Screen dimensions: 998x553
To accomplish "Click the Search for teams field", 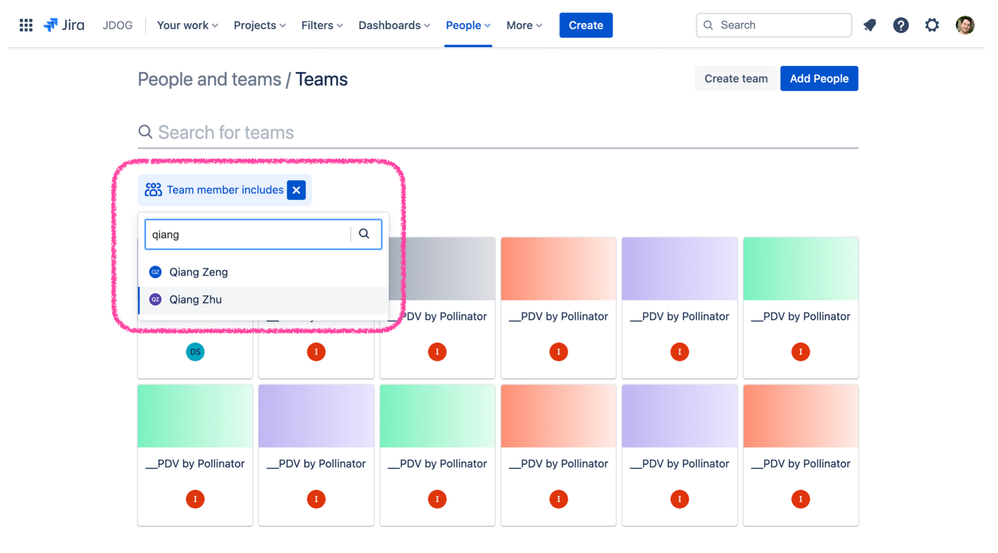I will pos(498,132).
